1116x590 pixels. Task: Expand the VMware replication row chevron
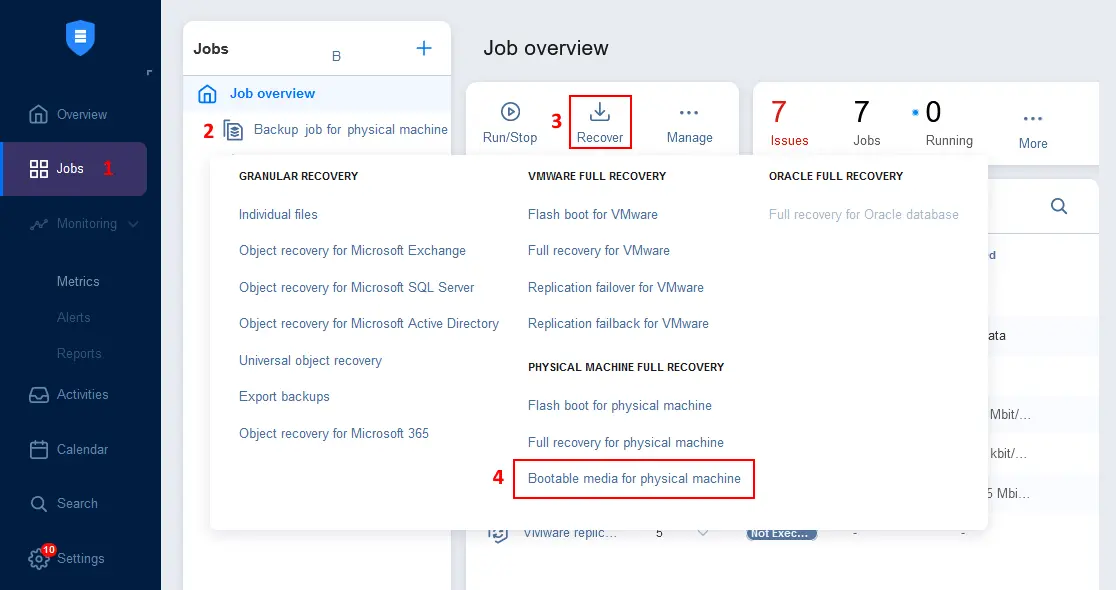pyautogui.click(x=703, y=533)
